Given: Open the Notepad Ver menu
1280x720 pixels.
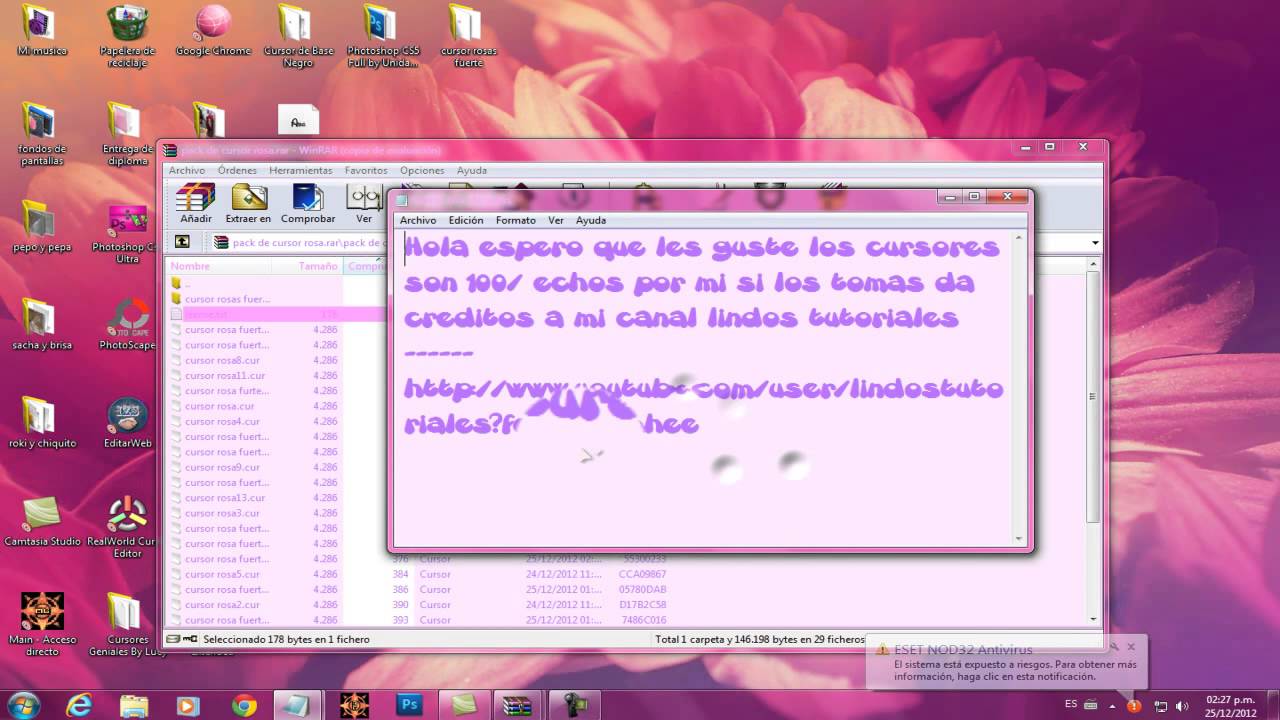Looking at the screenshot, I should [x=556, y=220].
